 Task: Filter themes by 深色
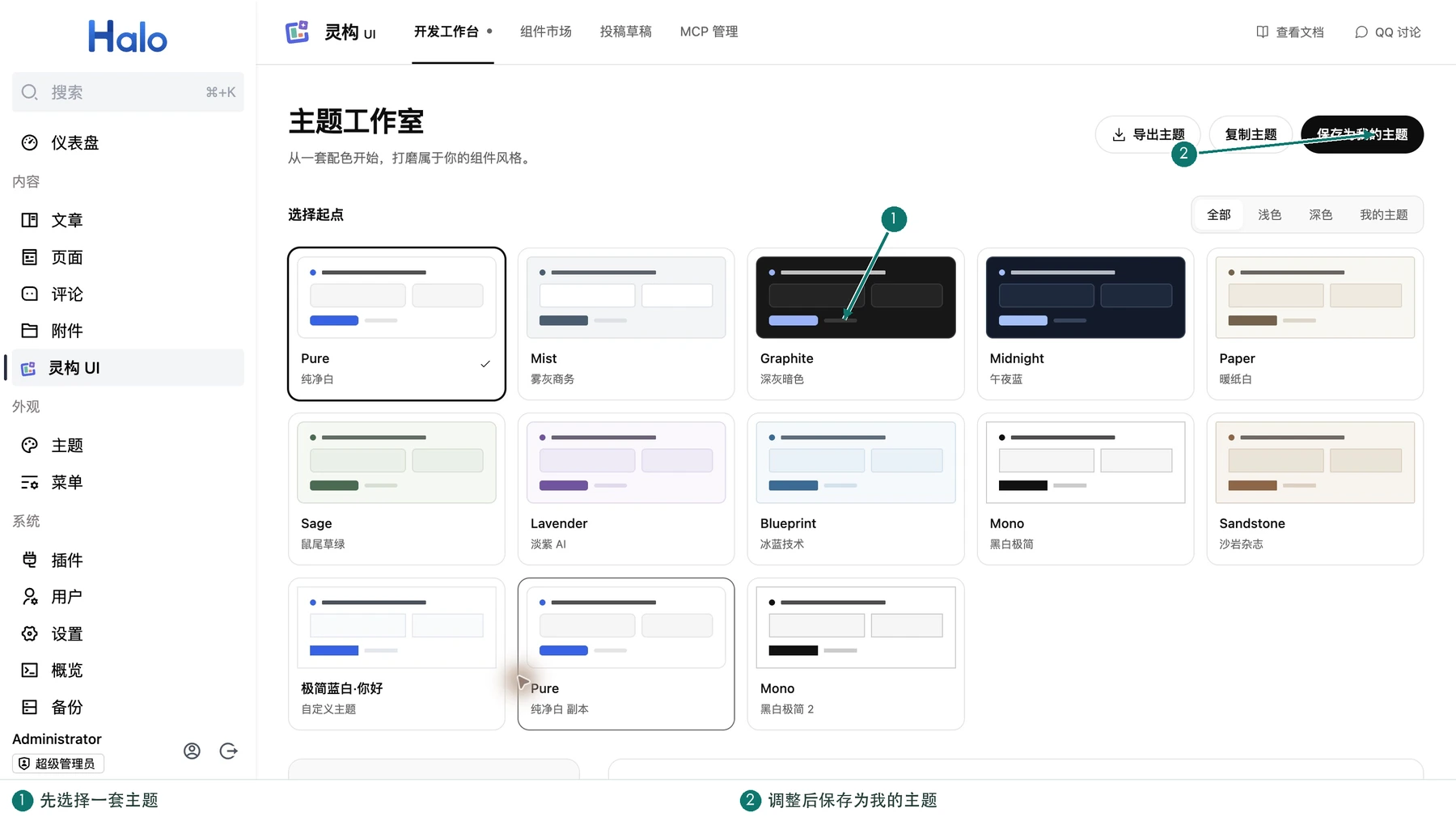point(1321,215)
